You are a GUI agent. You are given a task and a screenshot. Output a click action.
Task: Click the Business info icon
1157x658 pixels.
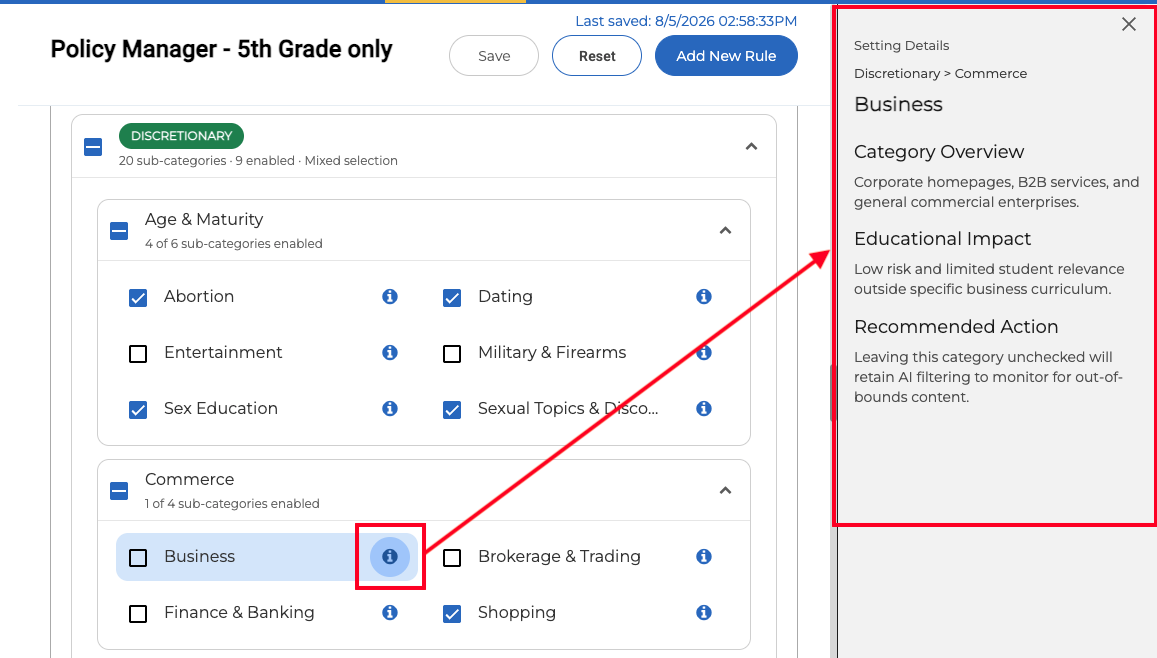point(390,556)
